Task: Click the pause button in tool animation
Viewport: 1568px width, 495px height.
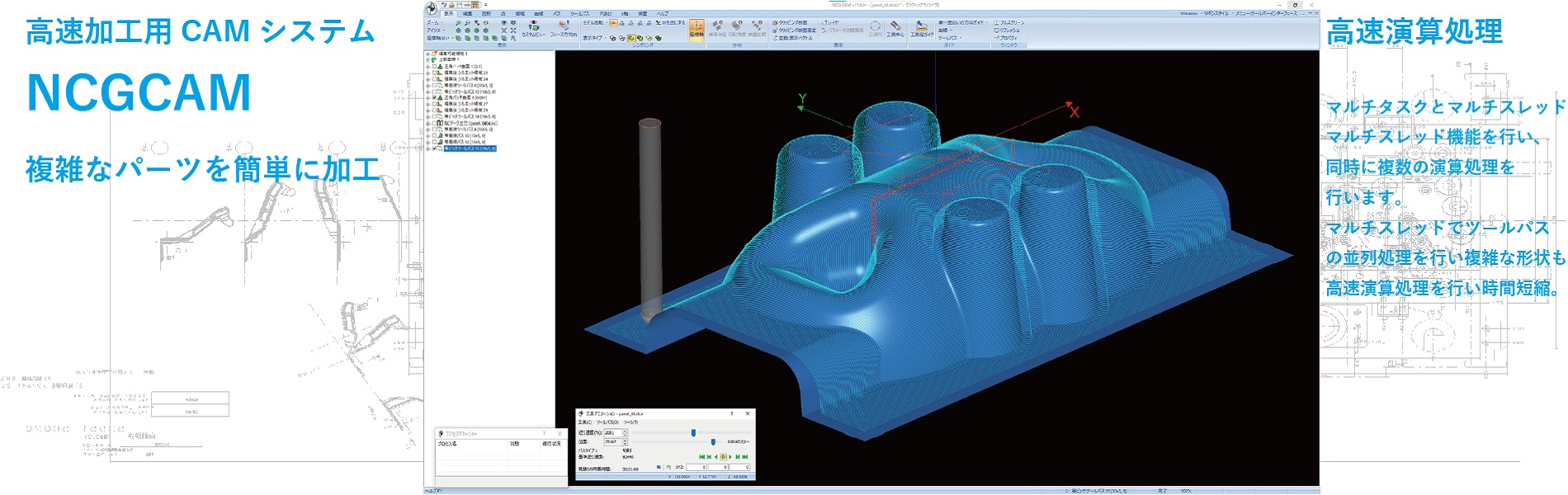Action: pyautogui.click(x=723, y=456)
